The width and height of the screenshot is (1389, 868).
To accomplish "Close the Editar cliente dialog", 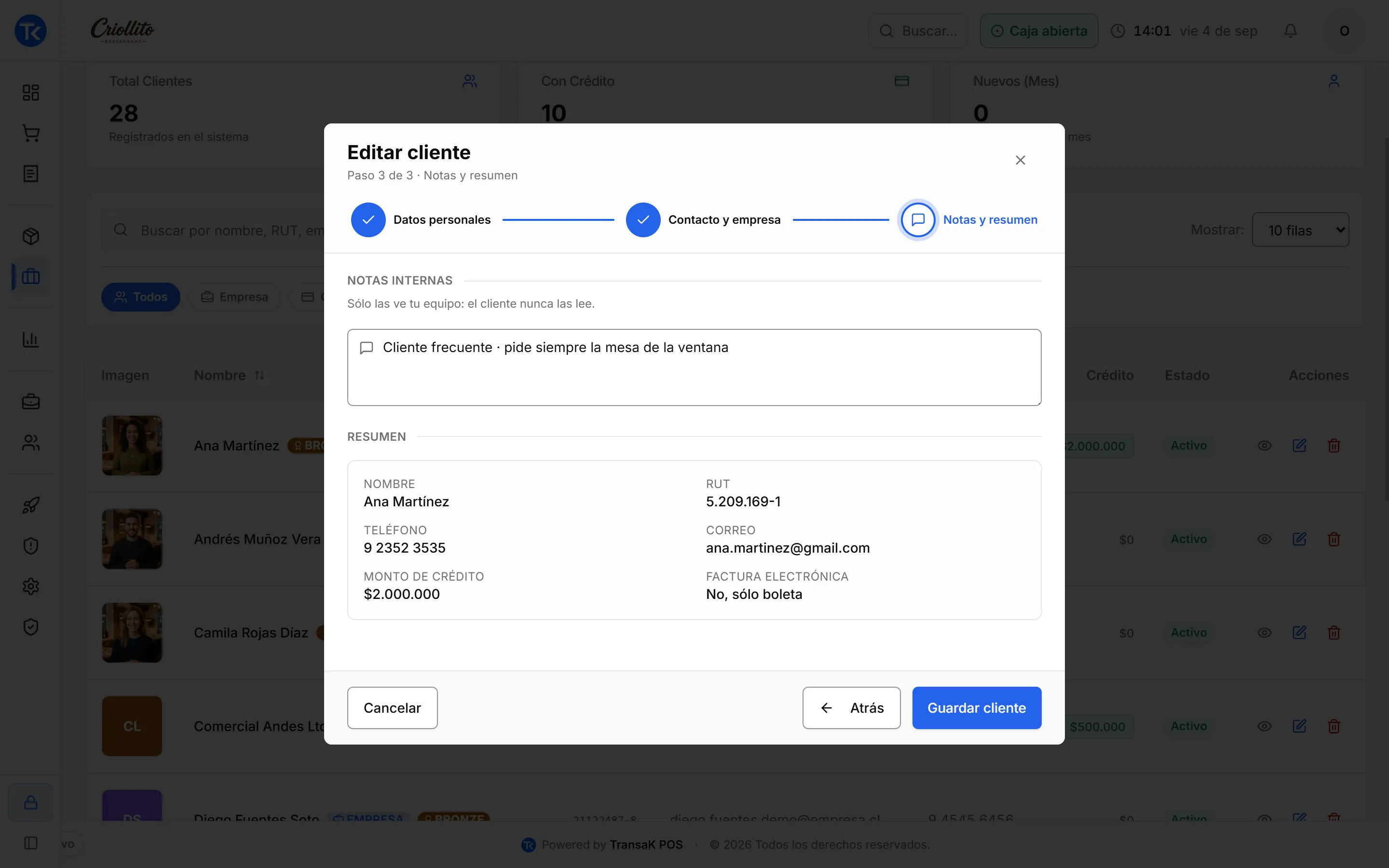I will pos(1020,160).
